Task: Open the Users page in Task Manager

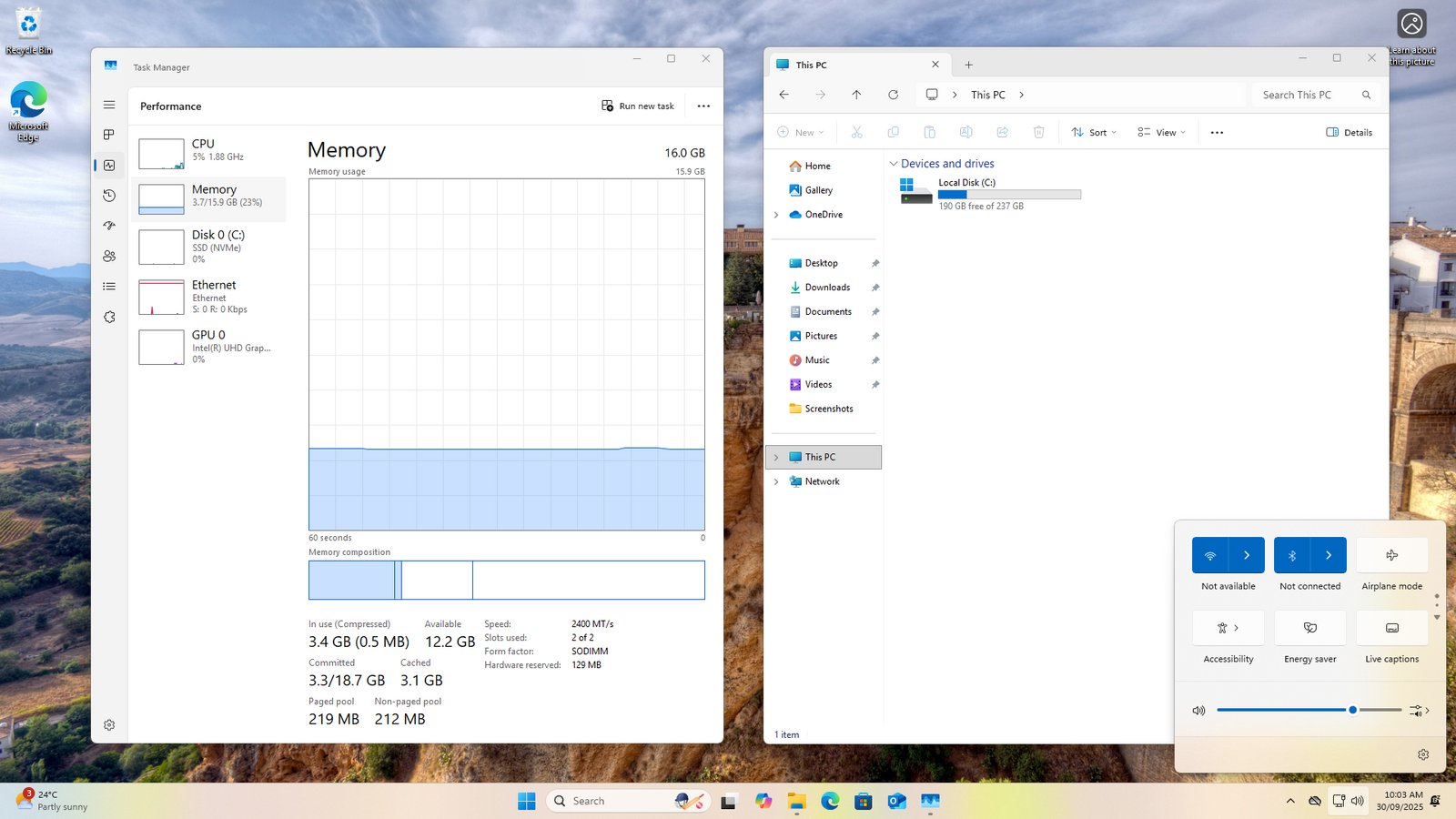Action: tap(109, 257)
